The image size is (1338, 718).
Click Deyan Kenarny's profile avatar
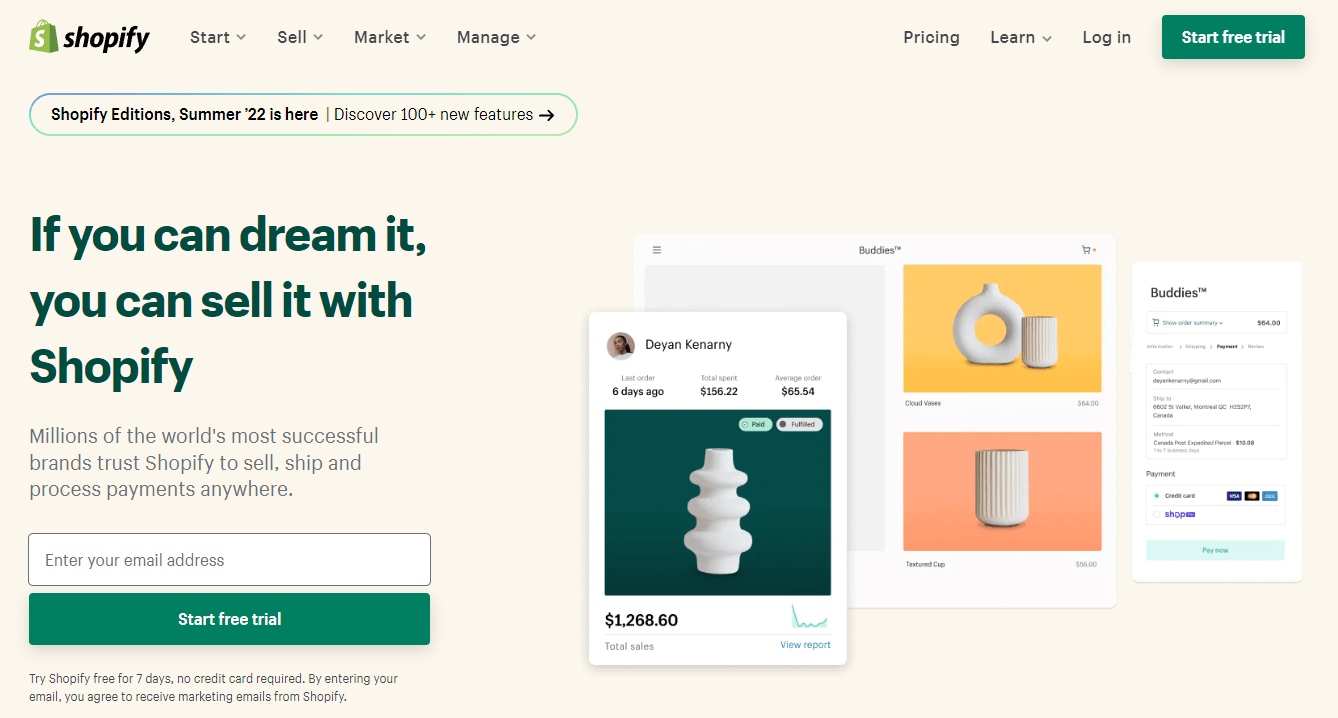(x=621, y=346)
